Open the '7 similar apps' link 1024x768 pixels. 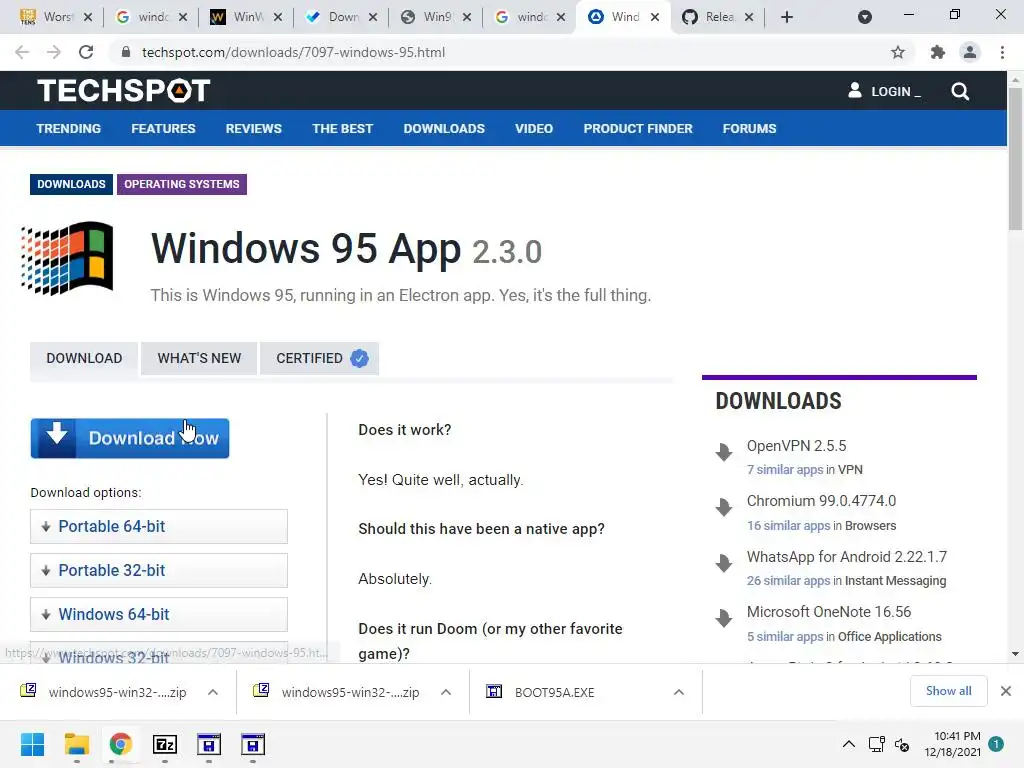pos(785,470)
